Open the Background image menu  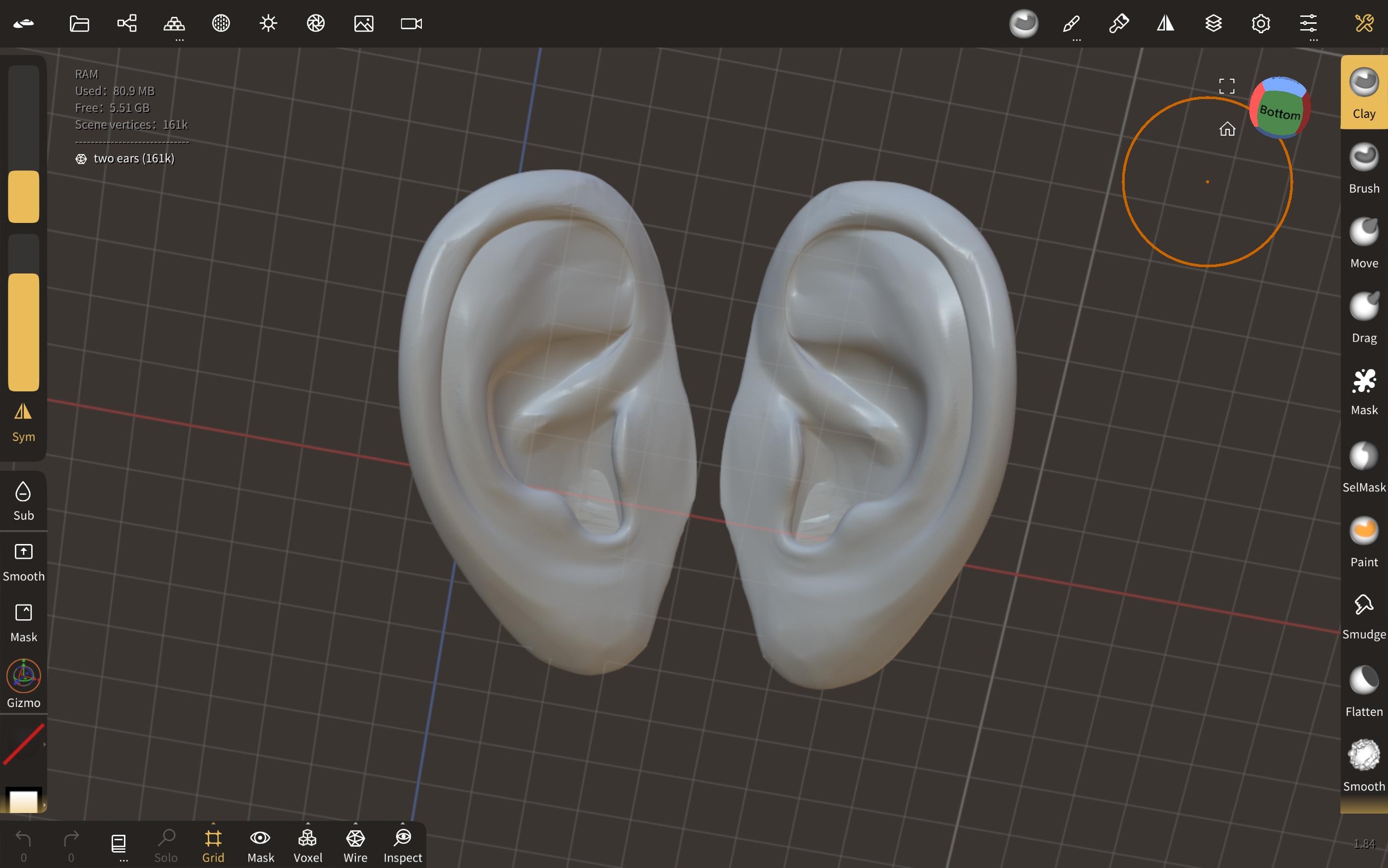pos(363,24)
